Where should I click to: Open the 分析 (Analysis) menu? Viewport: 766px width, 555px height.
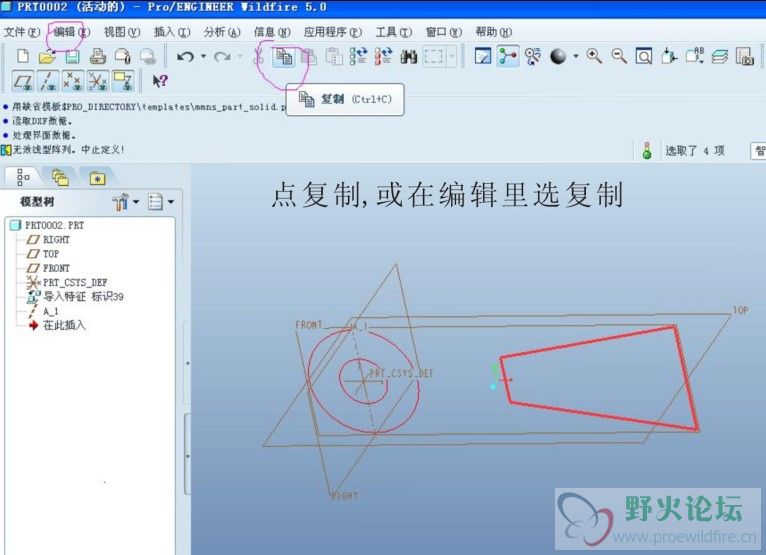[222, 32]
